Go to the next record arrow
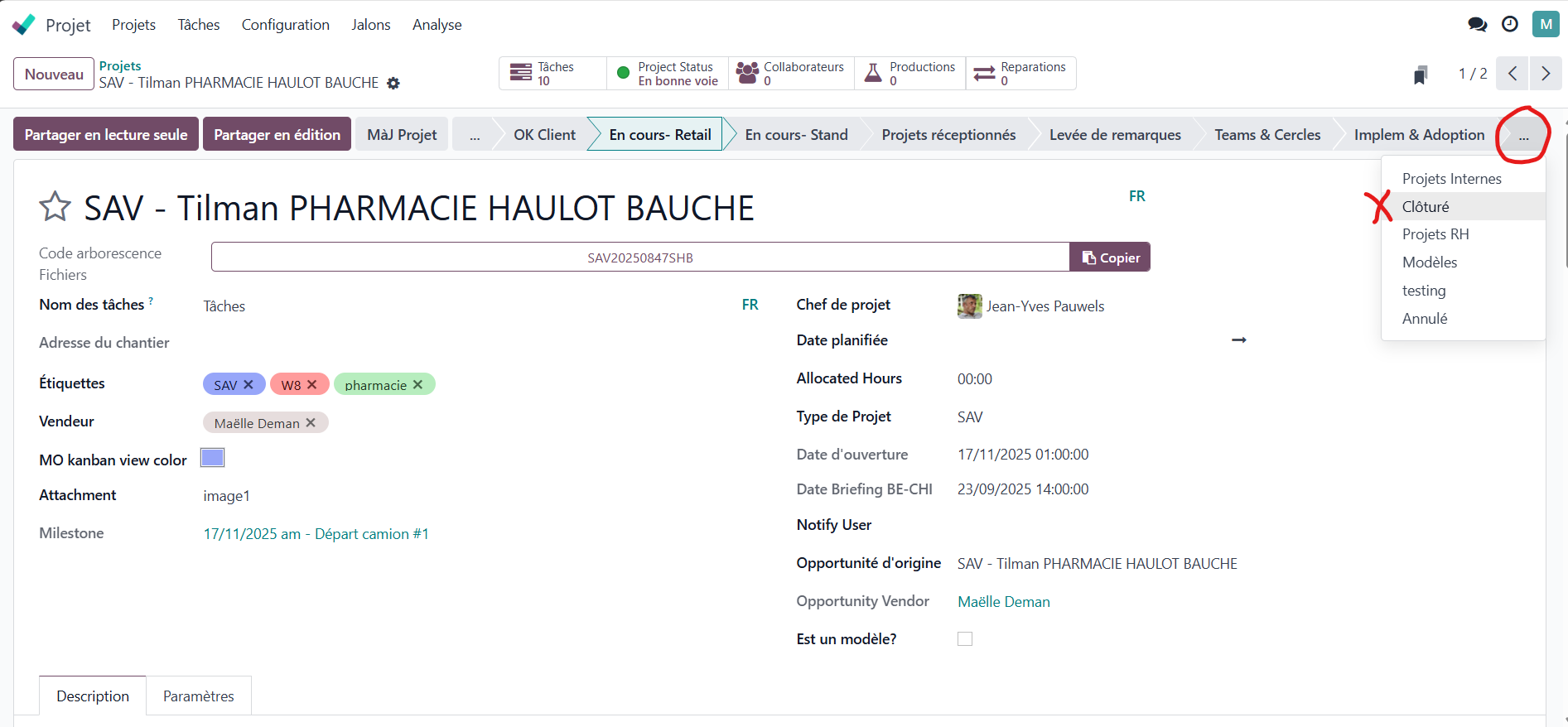Viewport: 1568px width, 727px height. [1545, 74]
